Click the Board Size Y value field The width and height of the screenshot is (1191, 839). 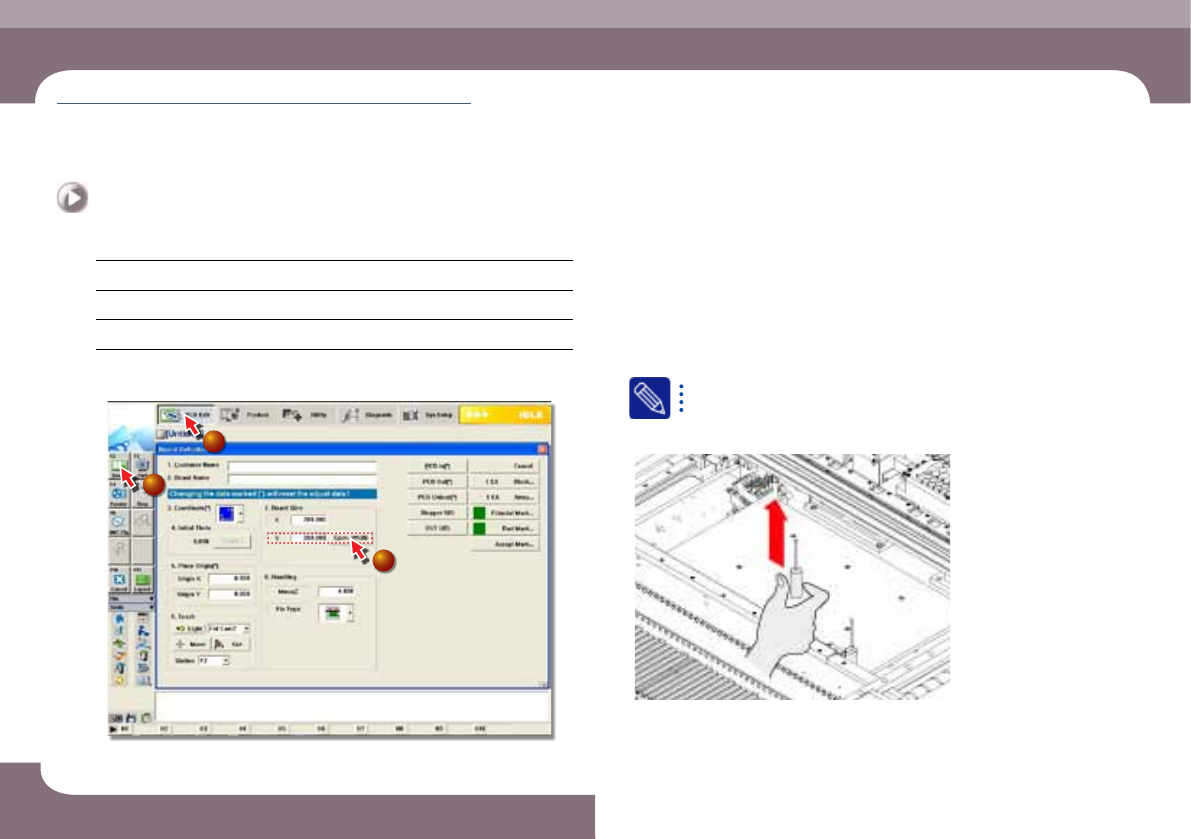309,538
